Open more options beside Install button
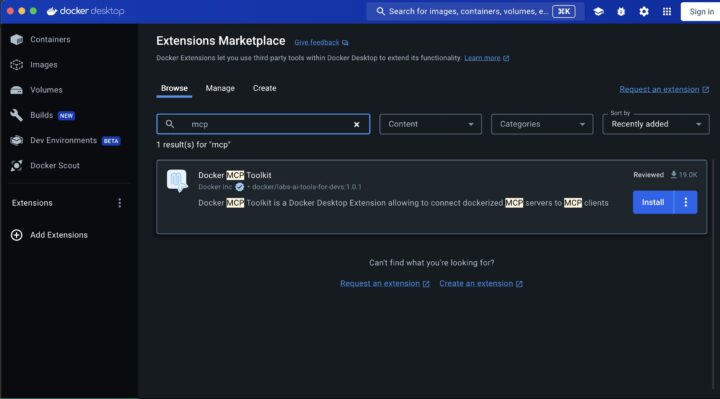The image size is (720, 399). pos(686,202)
